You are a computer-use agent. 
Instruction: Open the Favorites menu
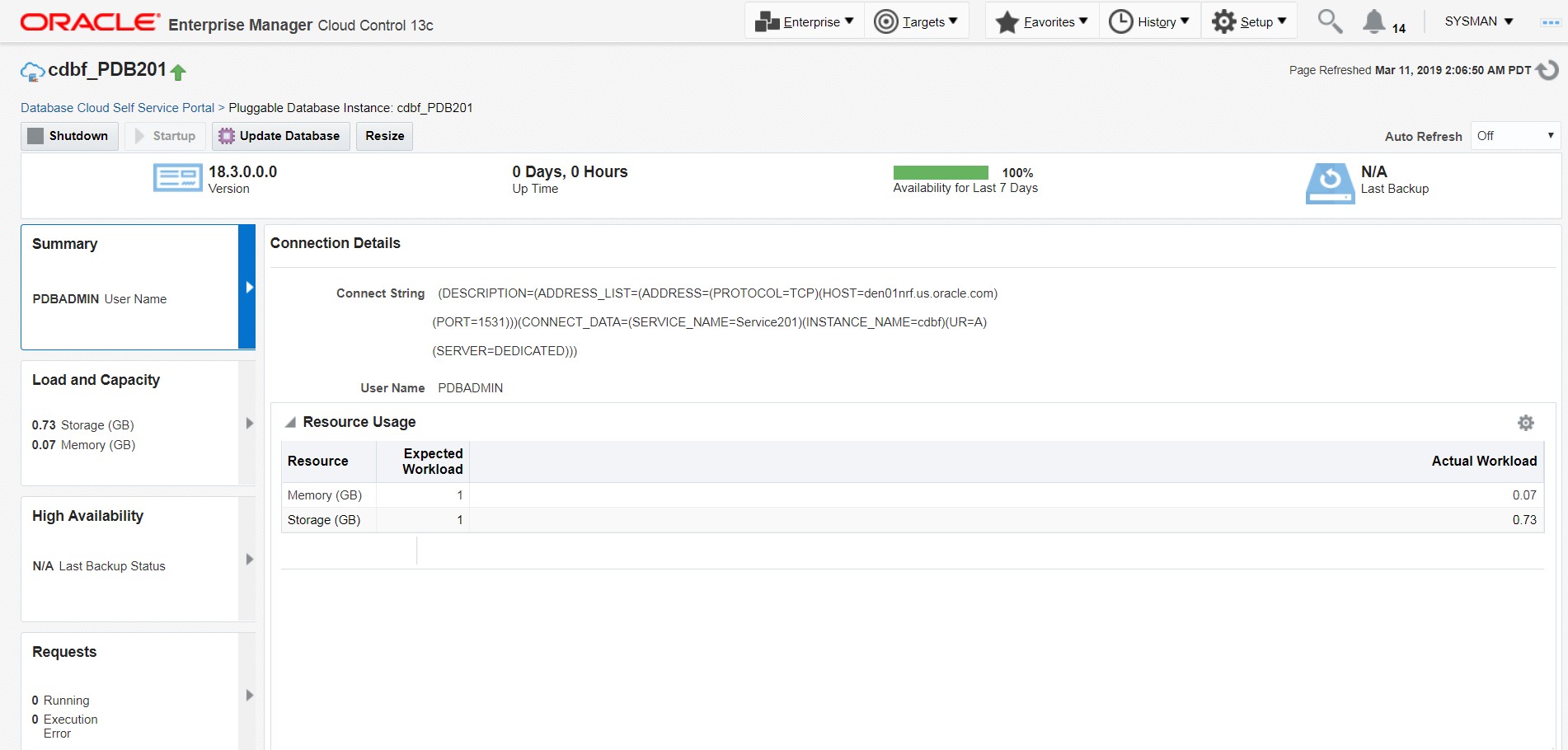click(x=1042, y=21)
